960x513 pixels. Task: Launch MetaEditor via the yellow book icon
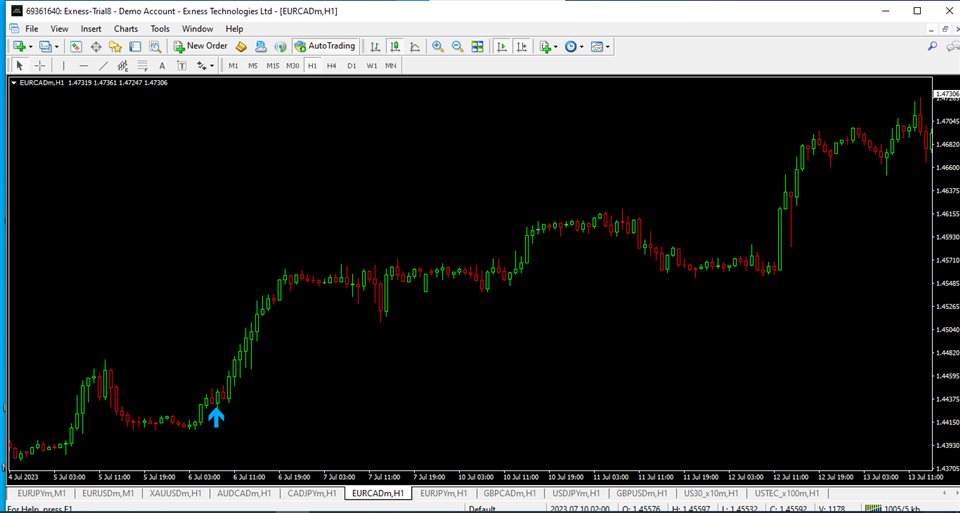(x=241, y=47)
